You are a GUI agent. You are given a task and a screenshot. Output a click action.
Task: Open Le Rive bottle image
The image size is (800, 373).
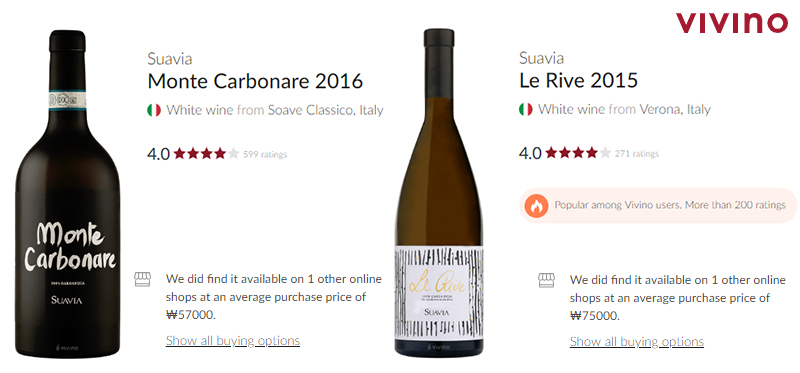click(439, 193)
